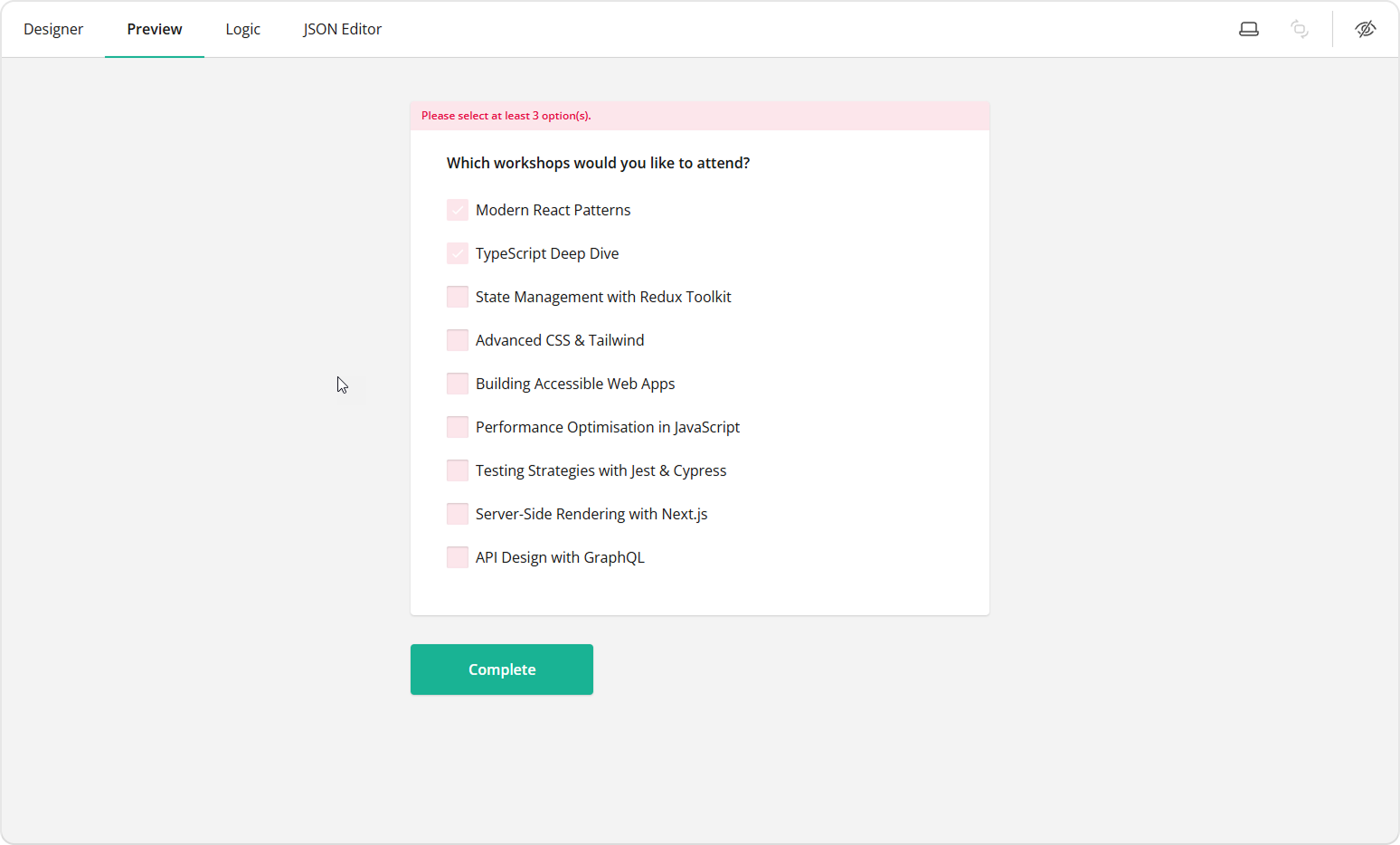Click the validation error message banner
Viewport: 1400px width, 845px height.
point(506,115)
